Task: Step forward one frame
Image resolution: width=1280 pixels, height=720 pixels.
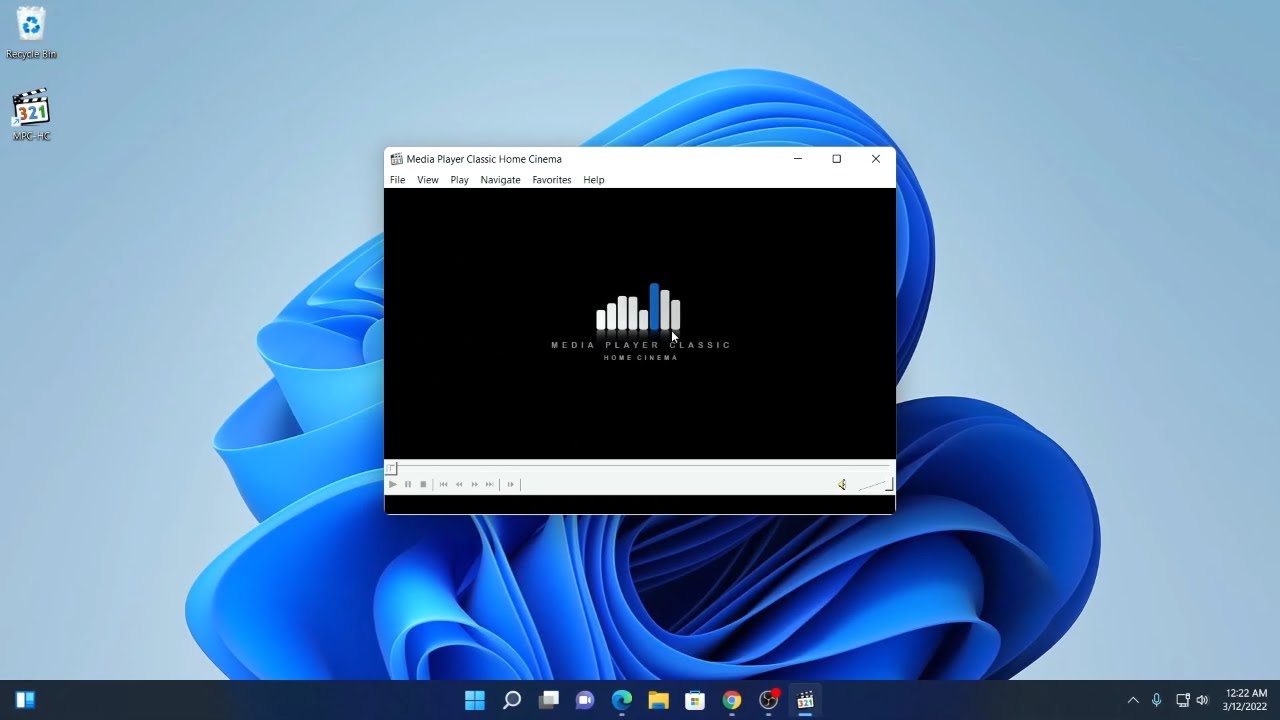Action: click(510, 484)
